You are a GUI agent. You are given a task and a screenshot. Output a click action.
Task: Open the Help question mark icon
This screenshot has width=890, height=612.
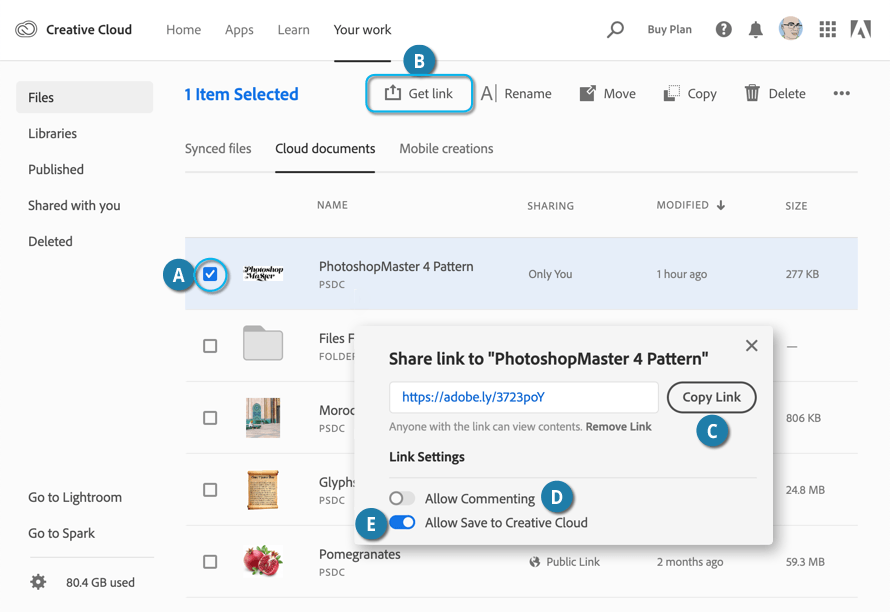point(723,29)
